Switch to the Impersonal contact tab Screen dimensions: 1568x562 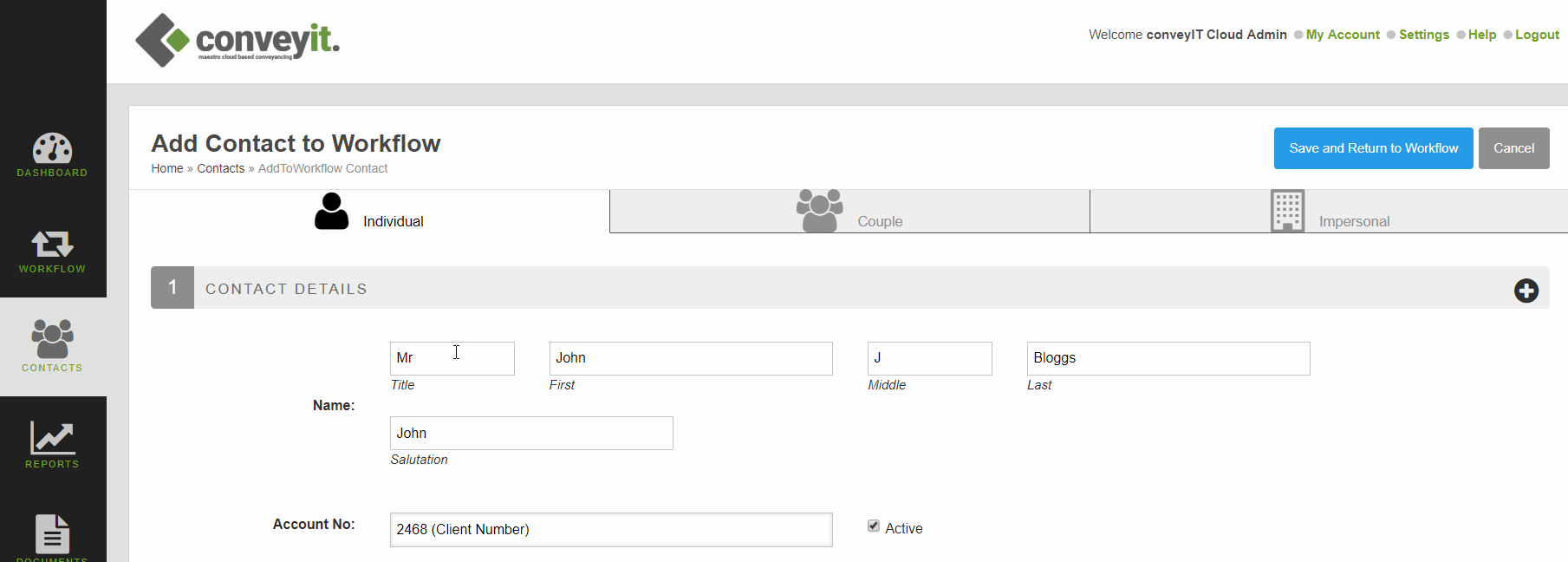tap(1329, 212)
